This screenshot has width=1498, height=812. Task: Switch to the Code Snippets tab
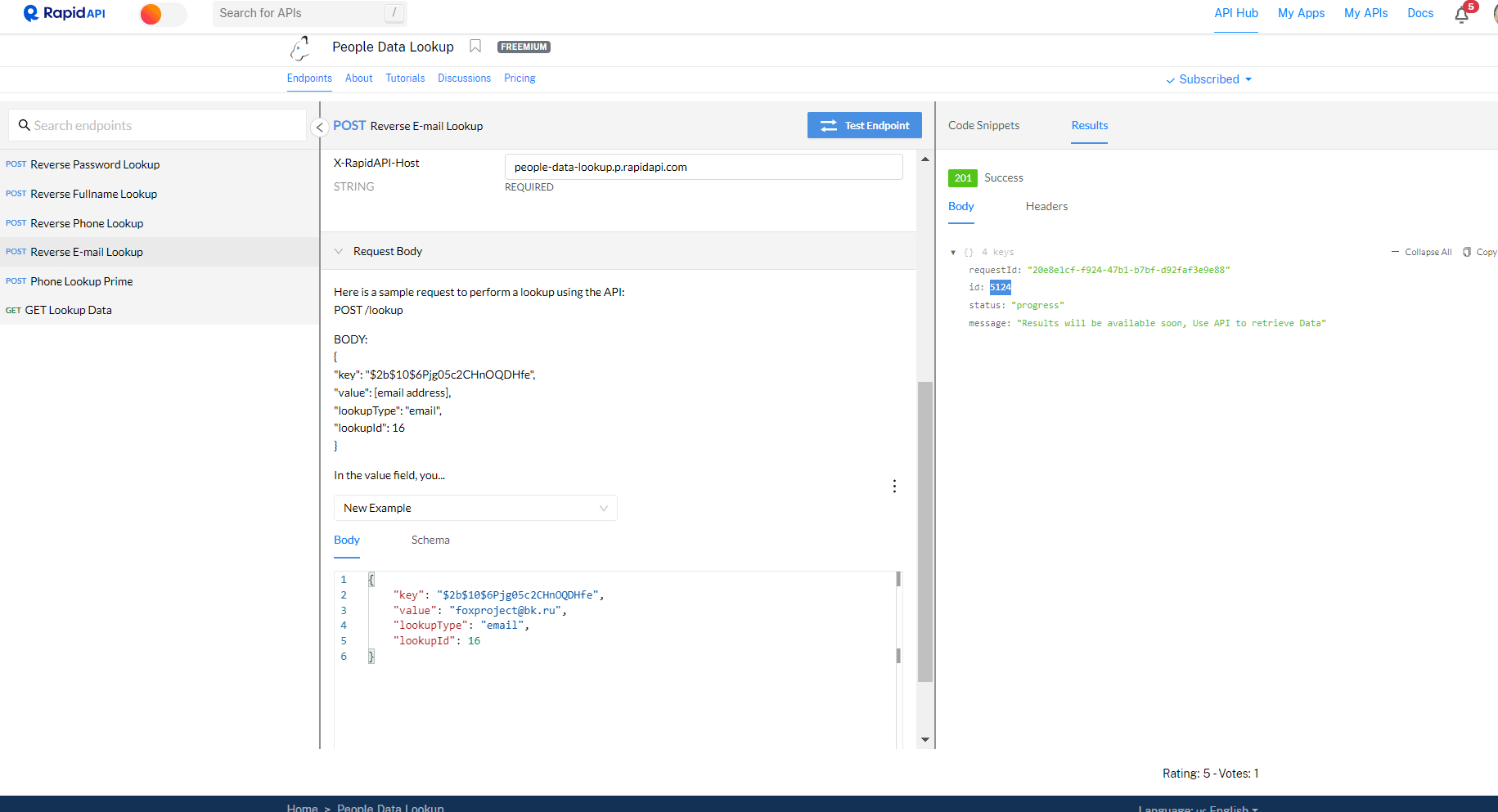click(983, 125)
